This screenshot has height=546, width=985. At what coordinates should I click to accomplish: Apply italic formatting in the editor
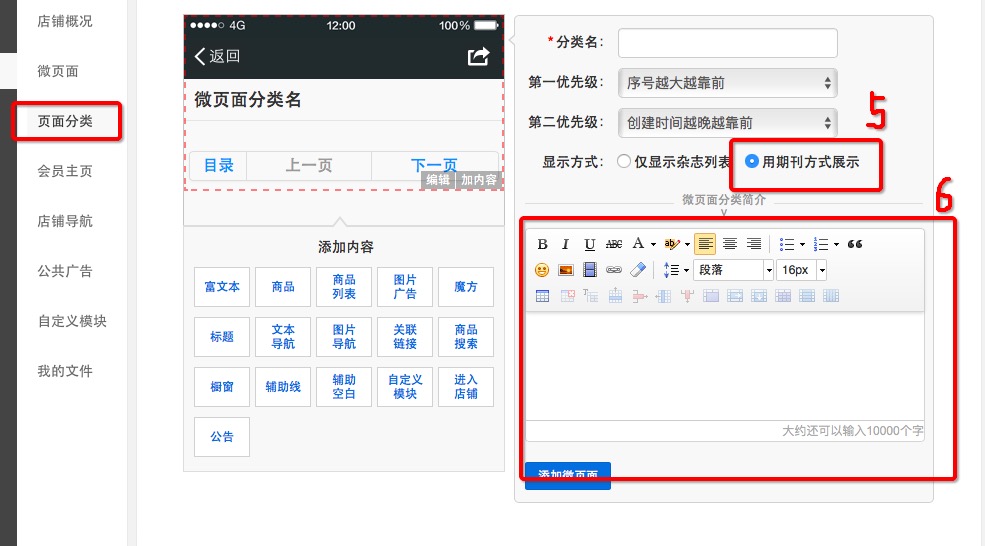pyautogui.click(x=565, y=244)
